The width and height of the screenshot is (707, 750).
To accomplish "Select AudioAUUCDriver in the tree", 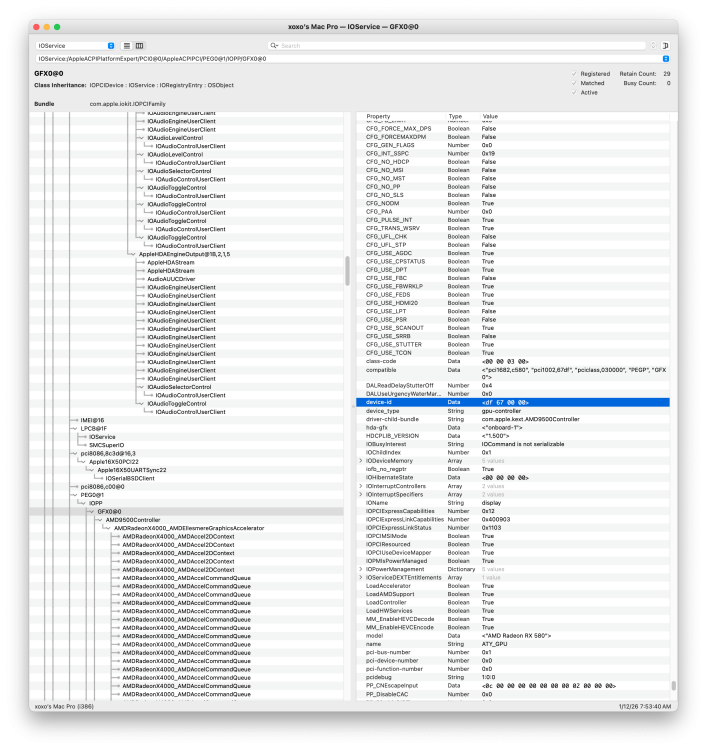I will click(171, 279).
